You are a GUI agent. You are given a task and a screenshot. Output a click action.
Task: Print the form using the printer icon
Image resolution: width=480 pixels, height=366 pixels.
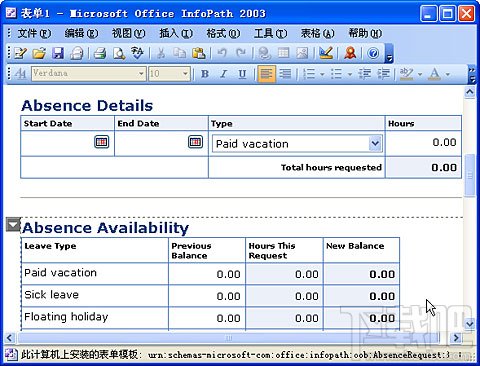100,53
